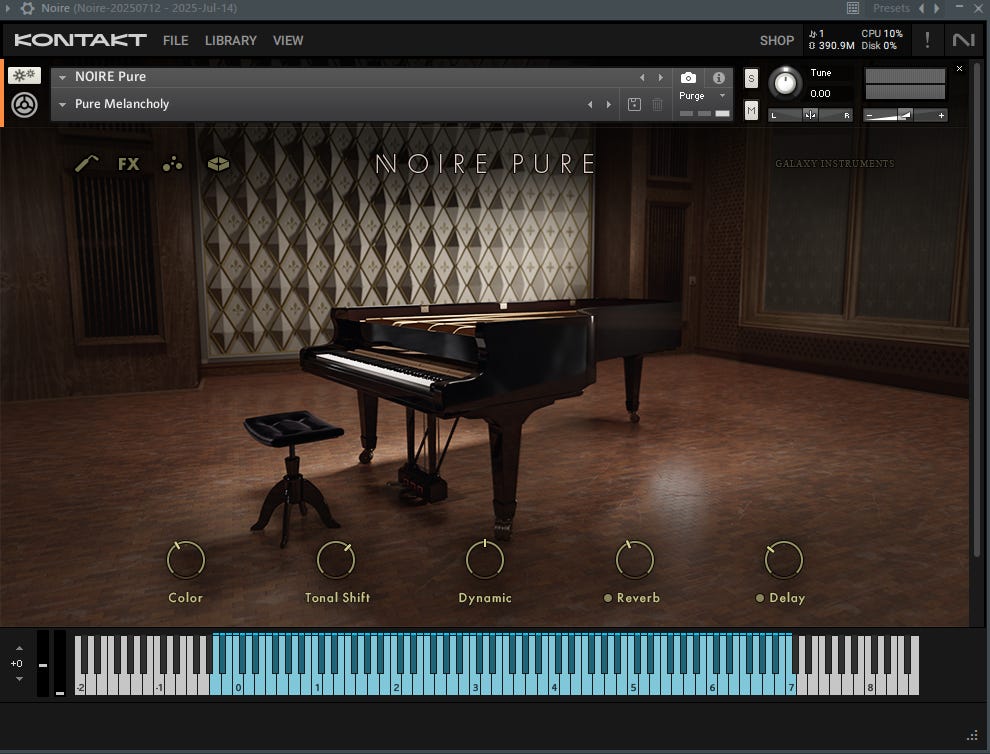Select the previous snapshot arrow

[590, 104]
